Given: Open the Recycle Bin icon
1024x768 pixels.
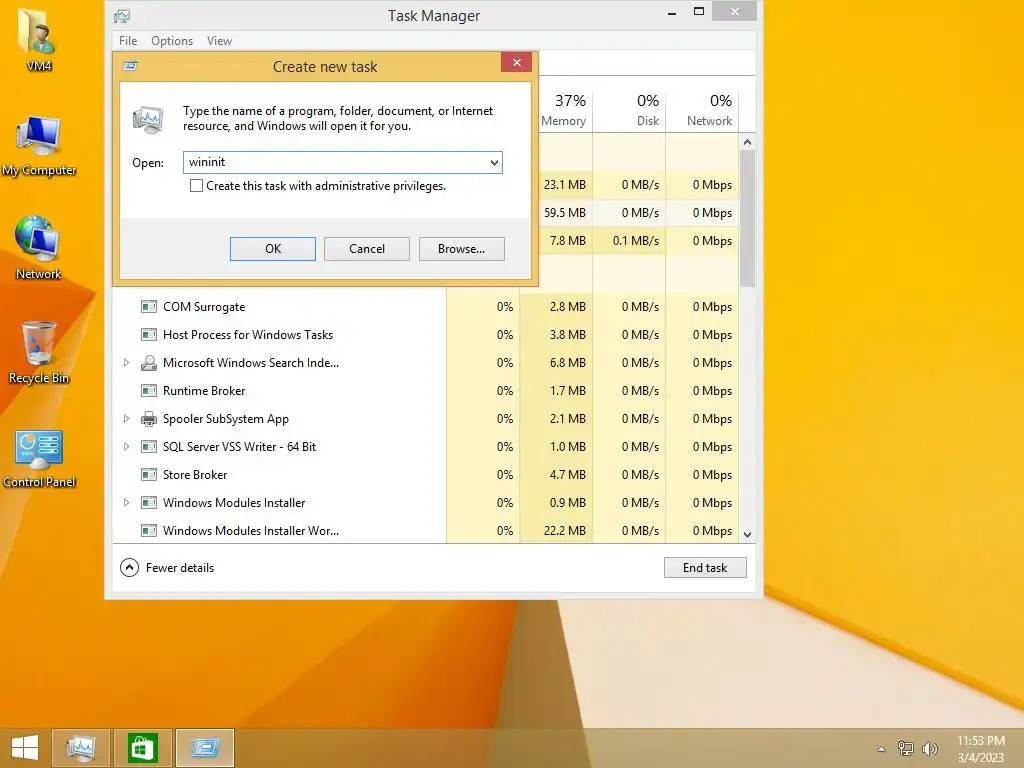Looking at the screenshot, I should pos(39,353).
